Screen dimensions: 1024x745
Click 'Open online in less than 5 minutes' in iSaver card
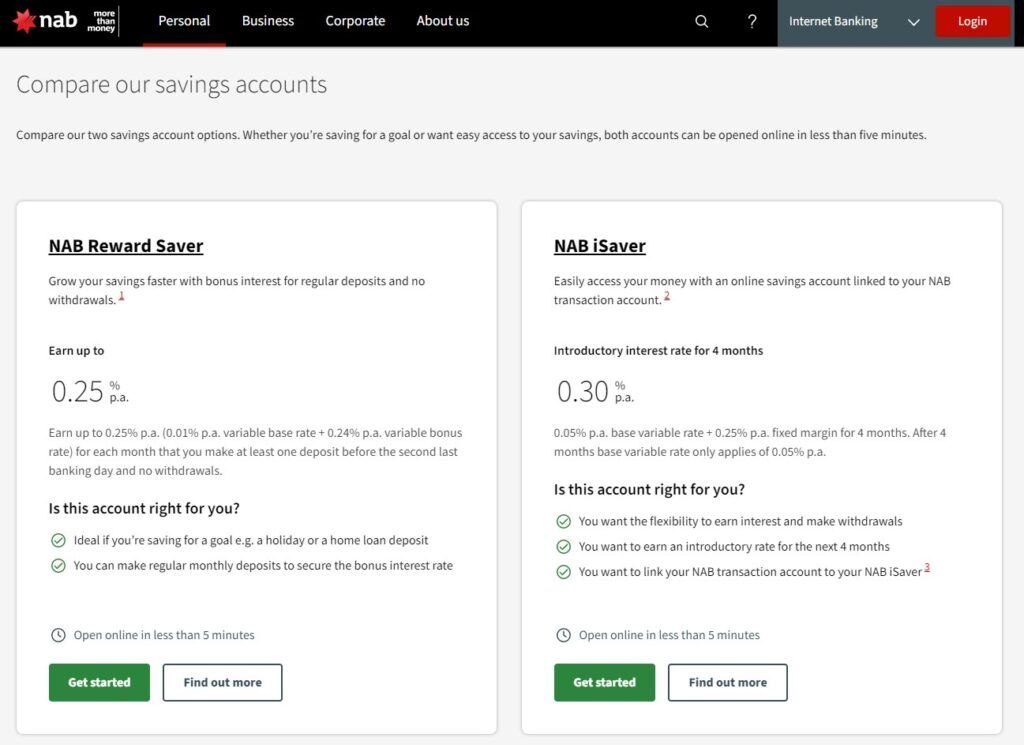point(669,635)
